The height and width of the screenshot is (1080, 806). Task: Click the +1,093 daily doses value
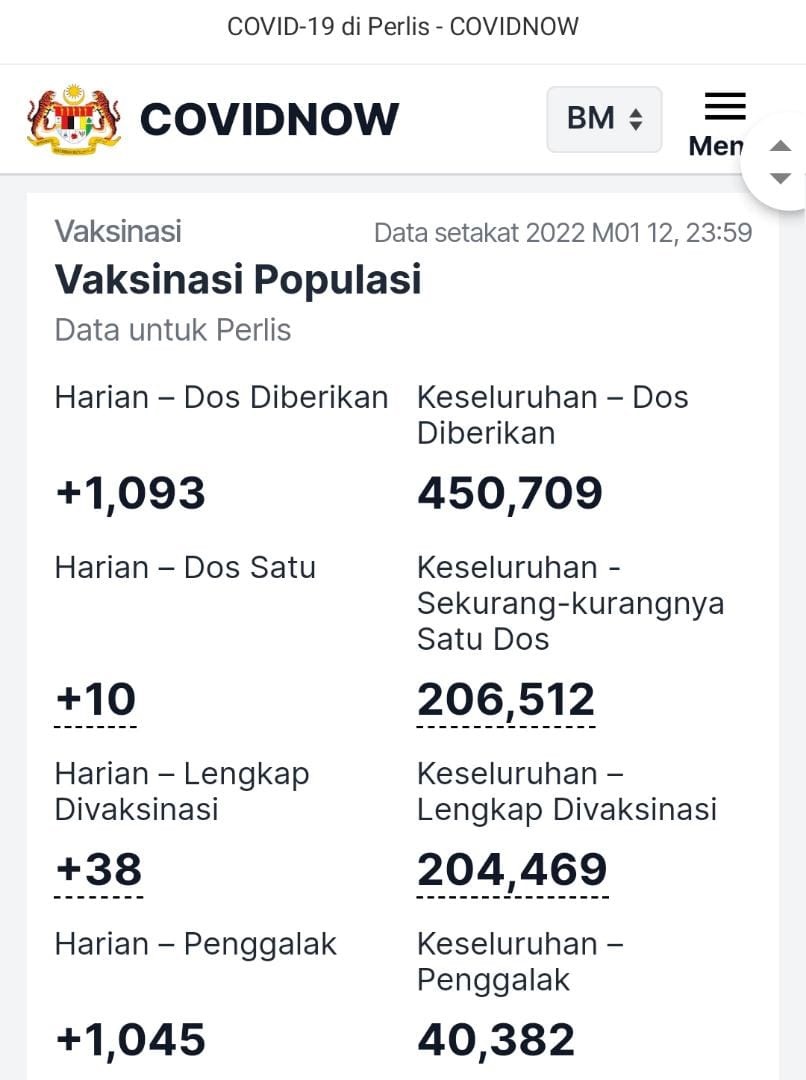point(130,494)
